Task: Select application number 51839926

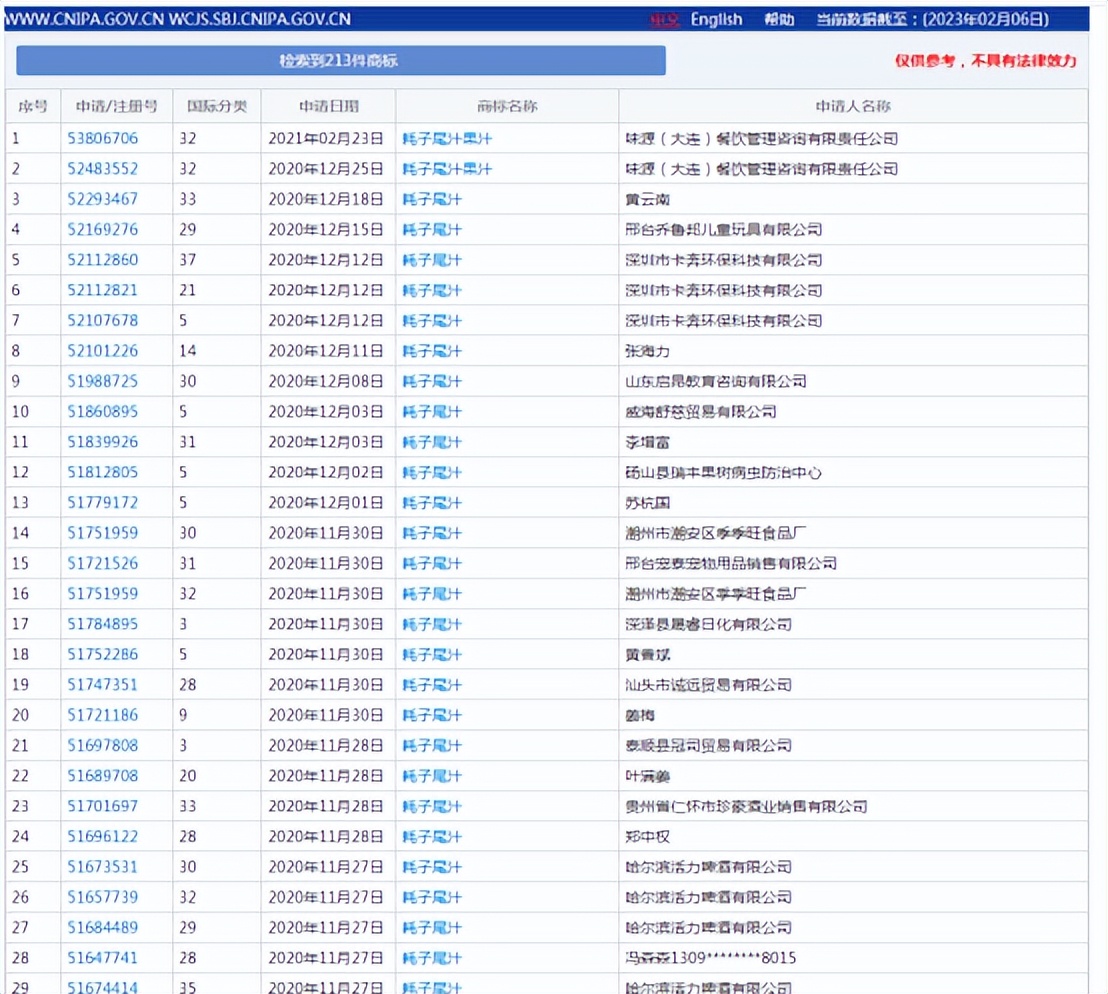Action: coord(103,442)
